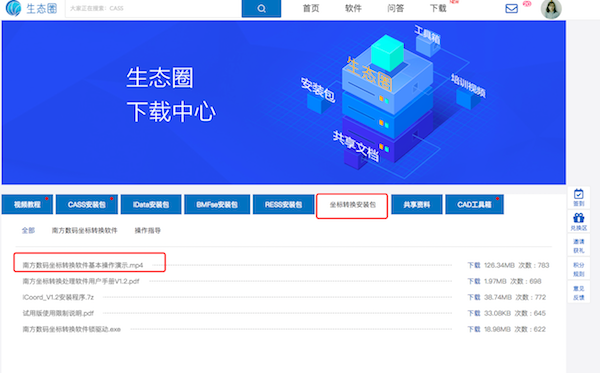This screenshot has width=600, height=373.
Task: Click 下载 for the 38.74MB 7z file
Action: click(x=474, y=297)
